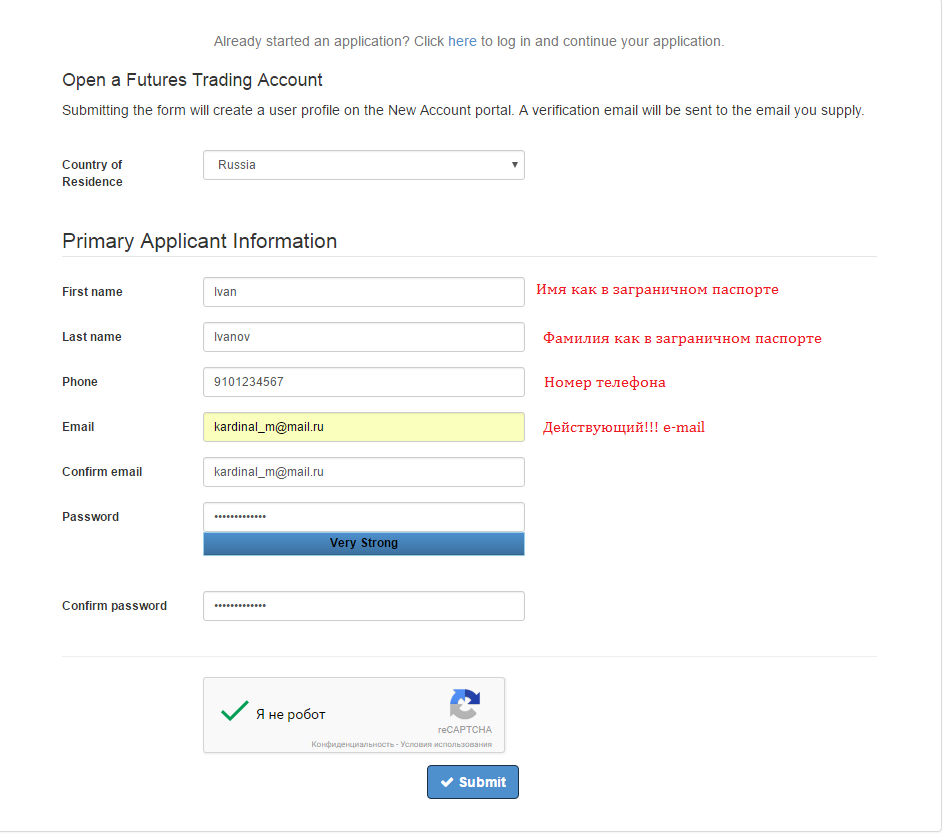
Task: Focus the First name field containing Ivan
Action: (x=364, y=292)
